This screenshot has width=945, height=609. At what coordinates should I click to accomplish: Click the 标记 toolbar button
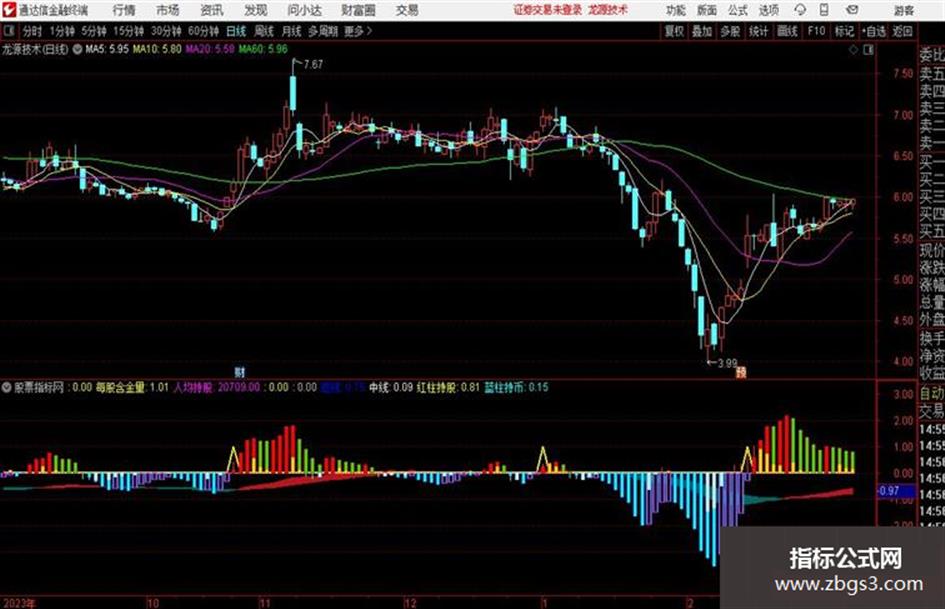[x=844, y=31]
